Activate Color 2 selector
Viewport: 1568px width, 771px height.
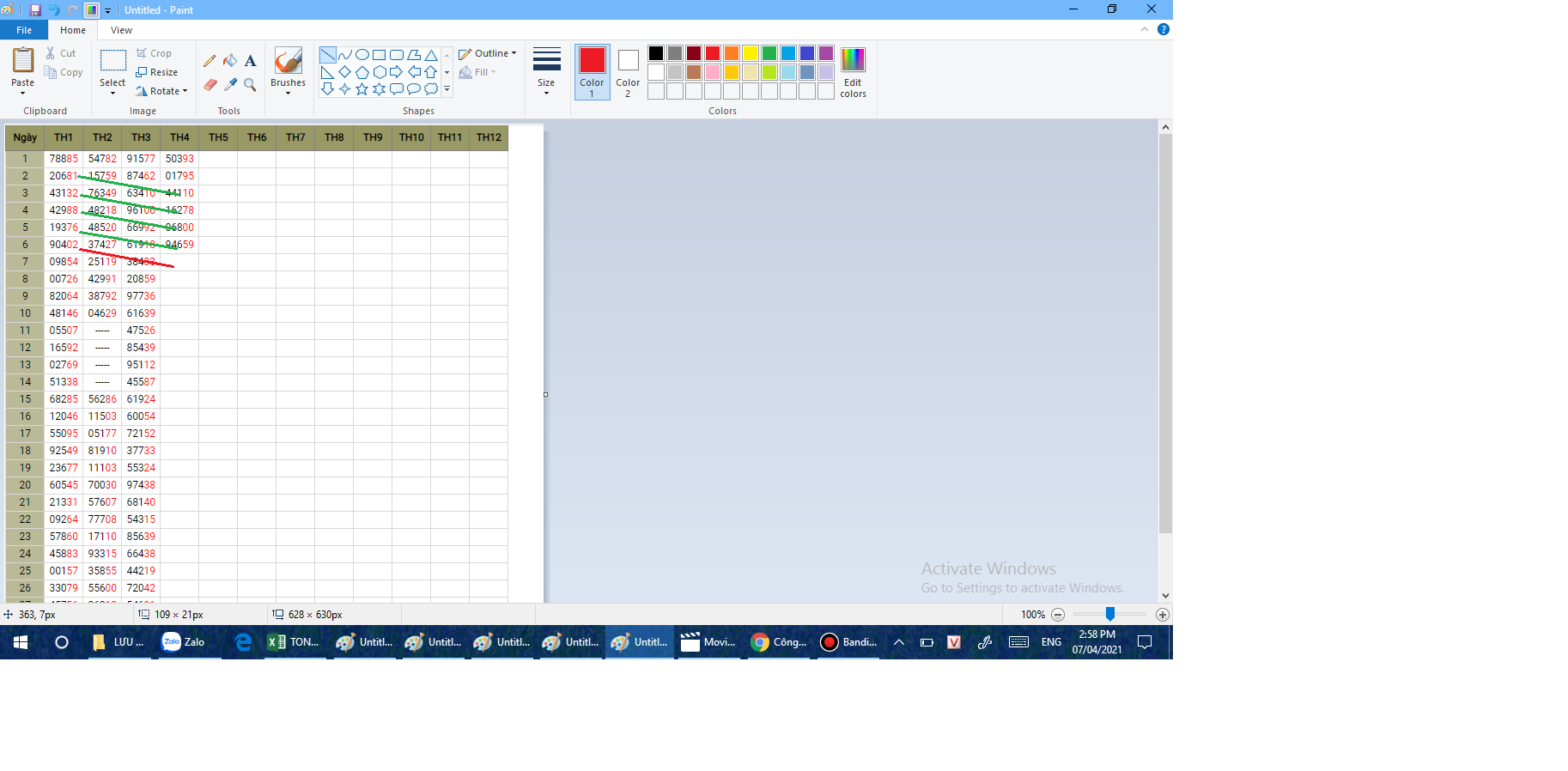pos(628,72)
